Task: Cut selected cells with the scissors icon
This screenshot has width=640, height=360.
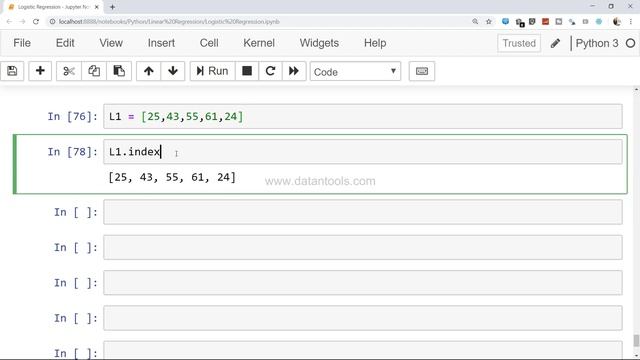Action: pyautogui.click(x=69, y=71)
